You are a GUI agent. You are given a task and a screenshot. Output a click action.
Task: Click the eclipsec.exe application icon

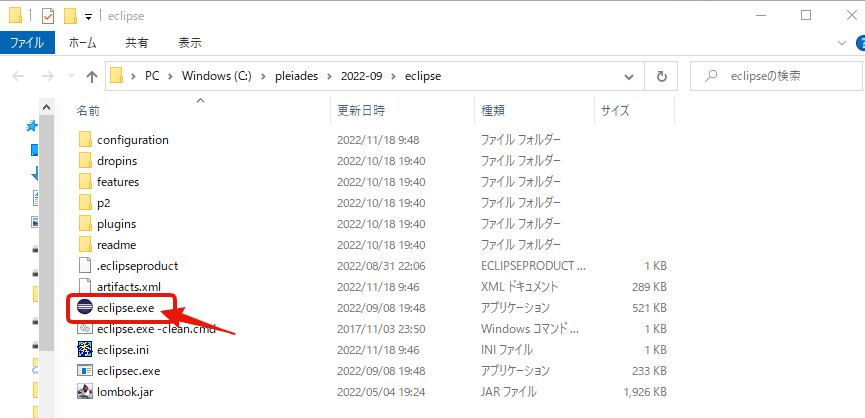(x=84, y=370)
